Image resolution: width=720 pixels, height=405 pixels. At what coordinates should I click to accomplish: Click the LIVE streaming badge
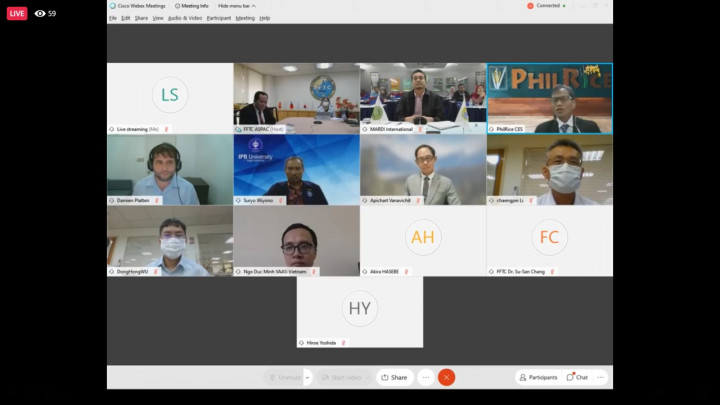(x=17, y=13)
